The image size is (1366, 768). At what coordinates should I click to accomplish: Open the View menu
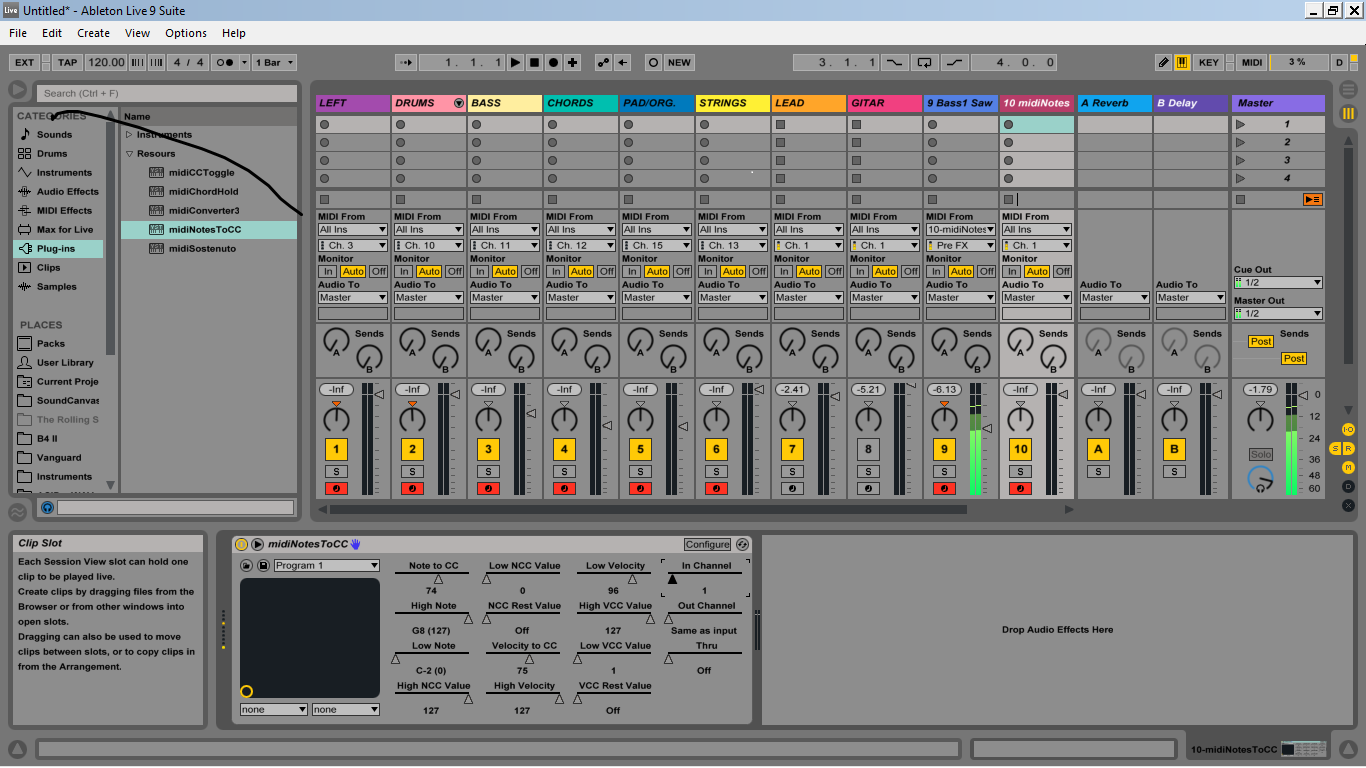coord(138,33)
